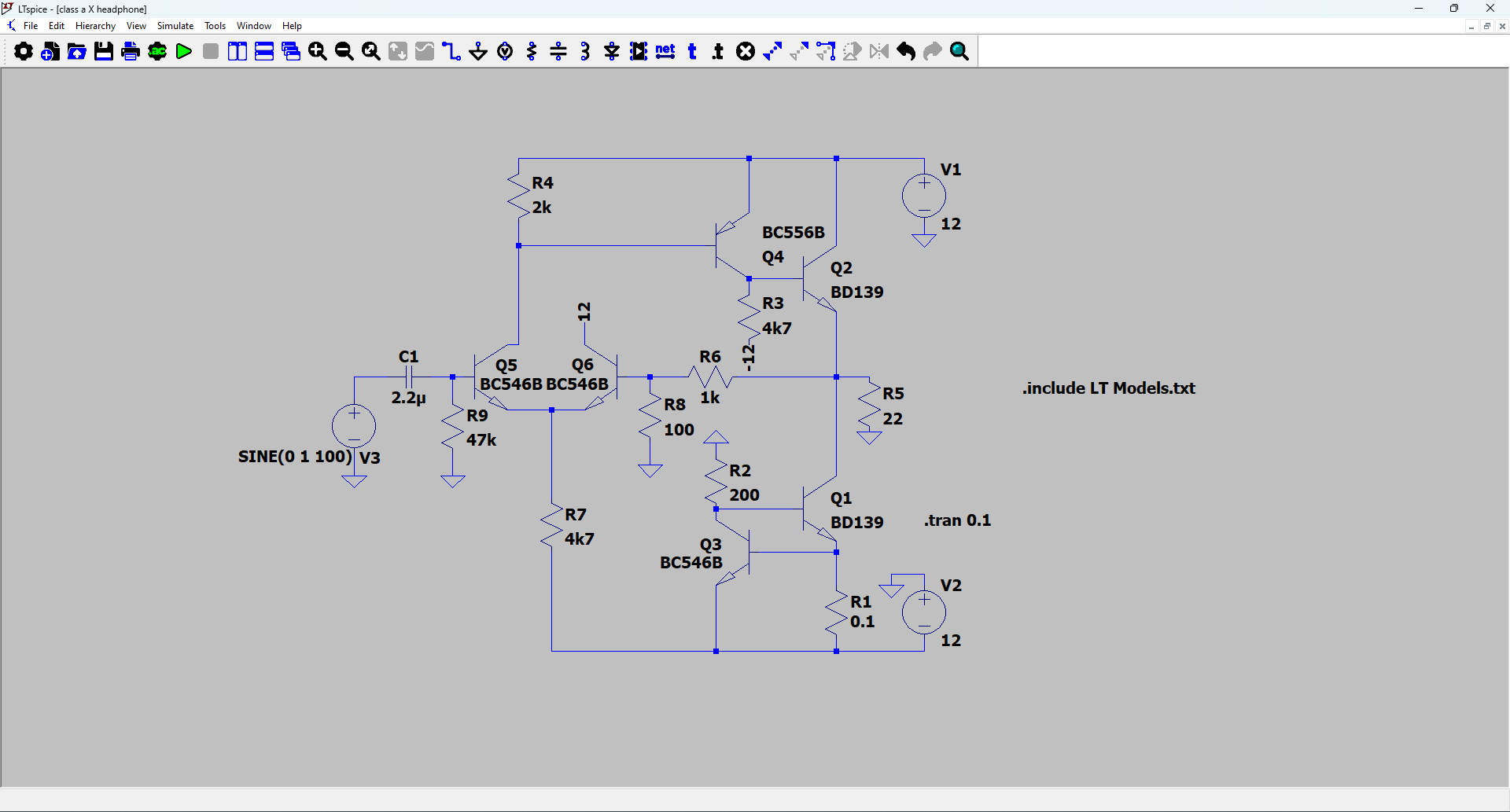Save the schematic with the floppy icon
This screenshot has height=812, width=1510.
point(104,52)
